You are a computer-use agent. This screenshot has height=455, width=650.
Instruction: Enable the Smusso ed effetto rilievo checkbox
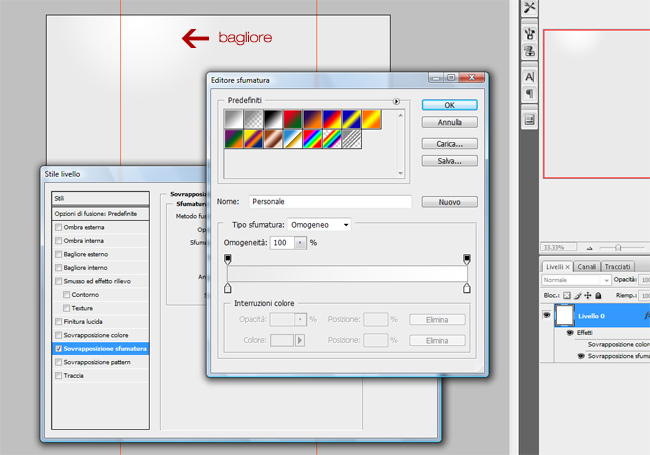point(58,281)
